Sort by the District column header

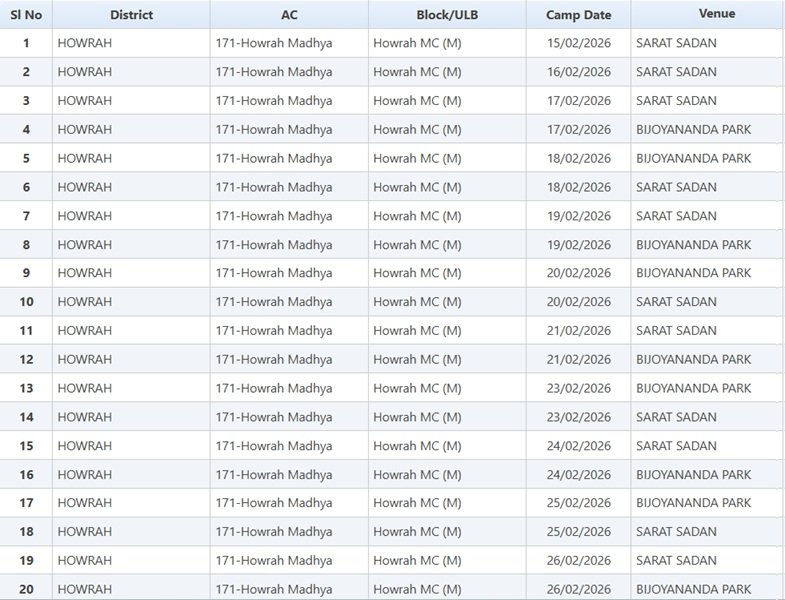click(x=131, y=15)
